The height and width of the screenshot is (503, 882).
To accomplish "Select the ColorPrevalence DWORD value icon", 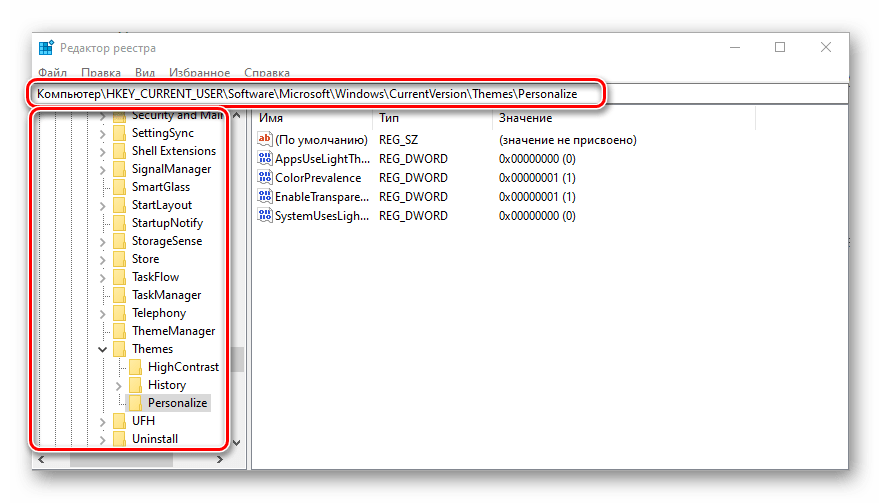I will click(265, 178).
